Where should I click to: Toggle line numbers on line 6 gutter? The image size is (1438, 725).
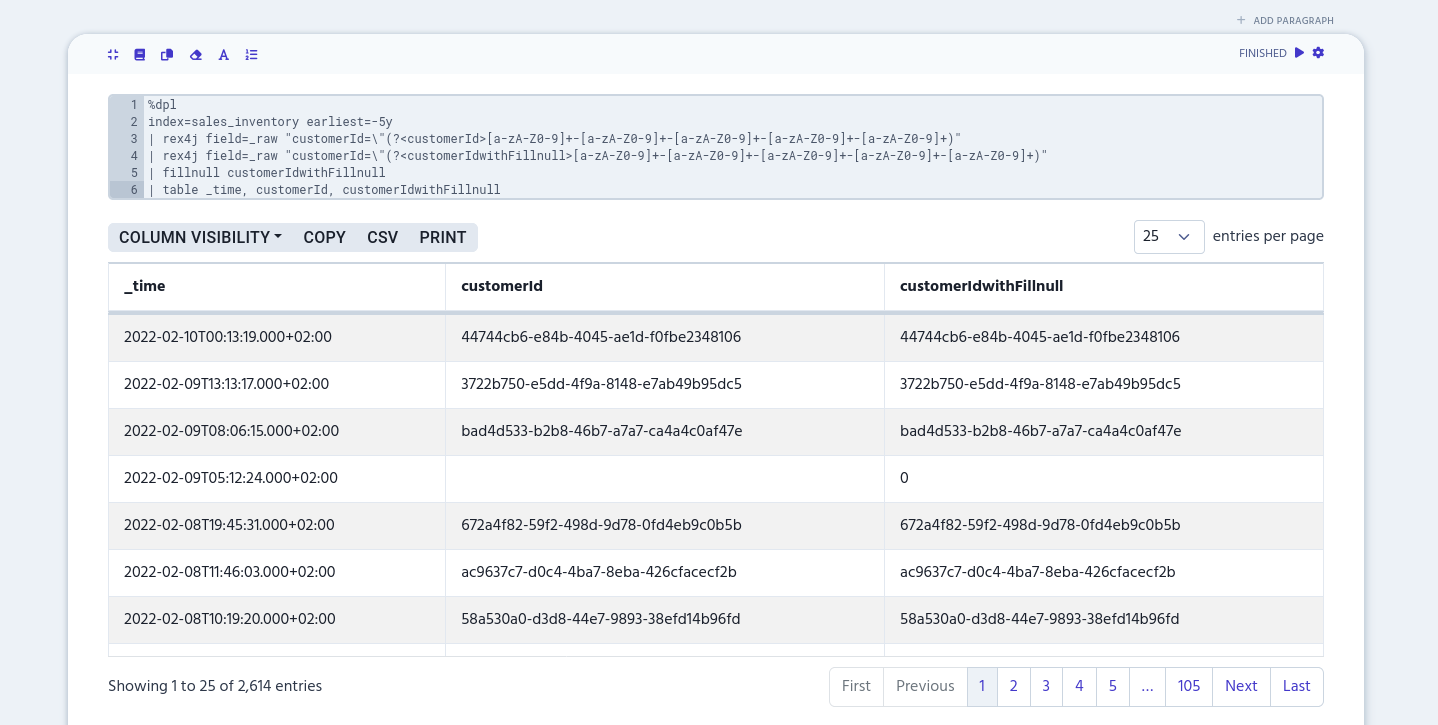tap(132, 190)
